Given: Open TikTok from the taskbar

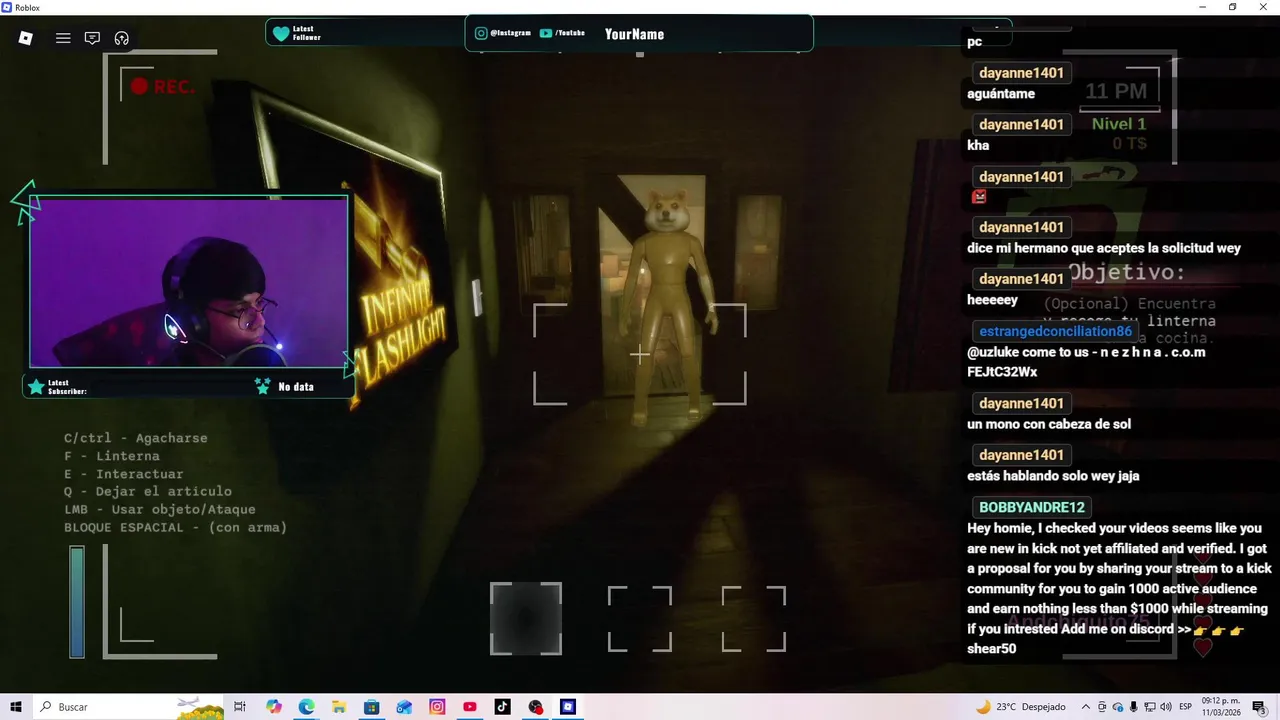Looking at the screenshot, I should click(502, 707).
